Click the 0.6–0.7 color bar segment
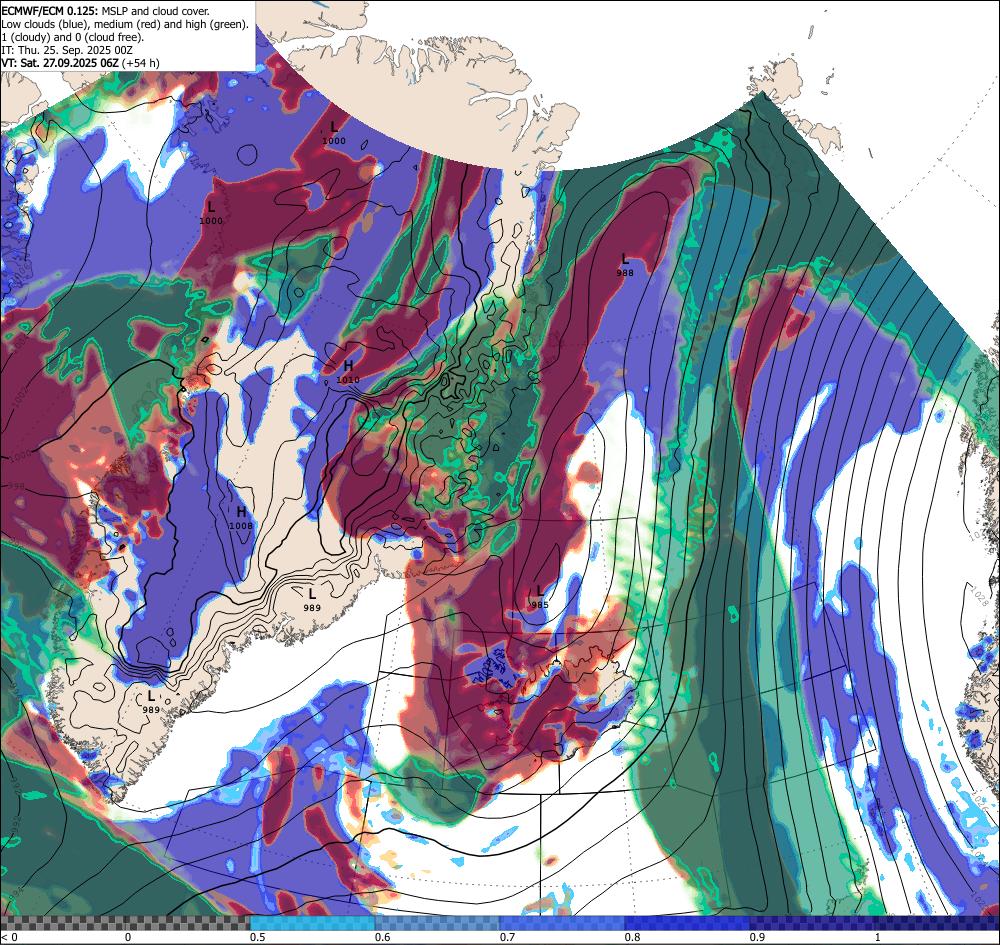Image resolution: width=1000 pixels, height=945 pixels. pos(438,923)
